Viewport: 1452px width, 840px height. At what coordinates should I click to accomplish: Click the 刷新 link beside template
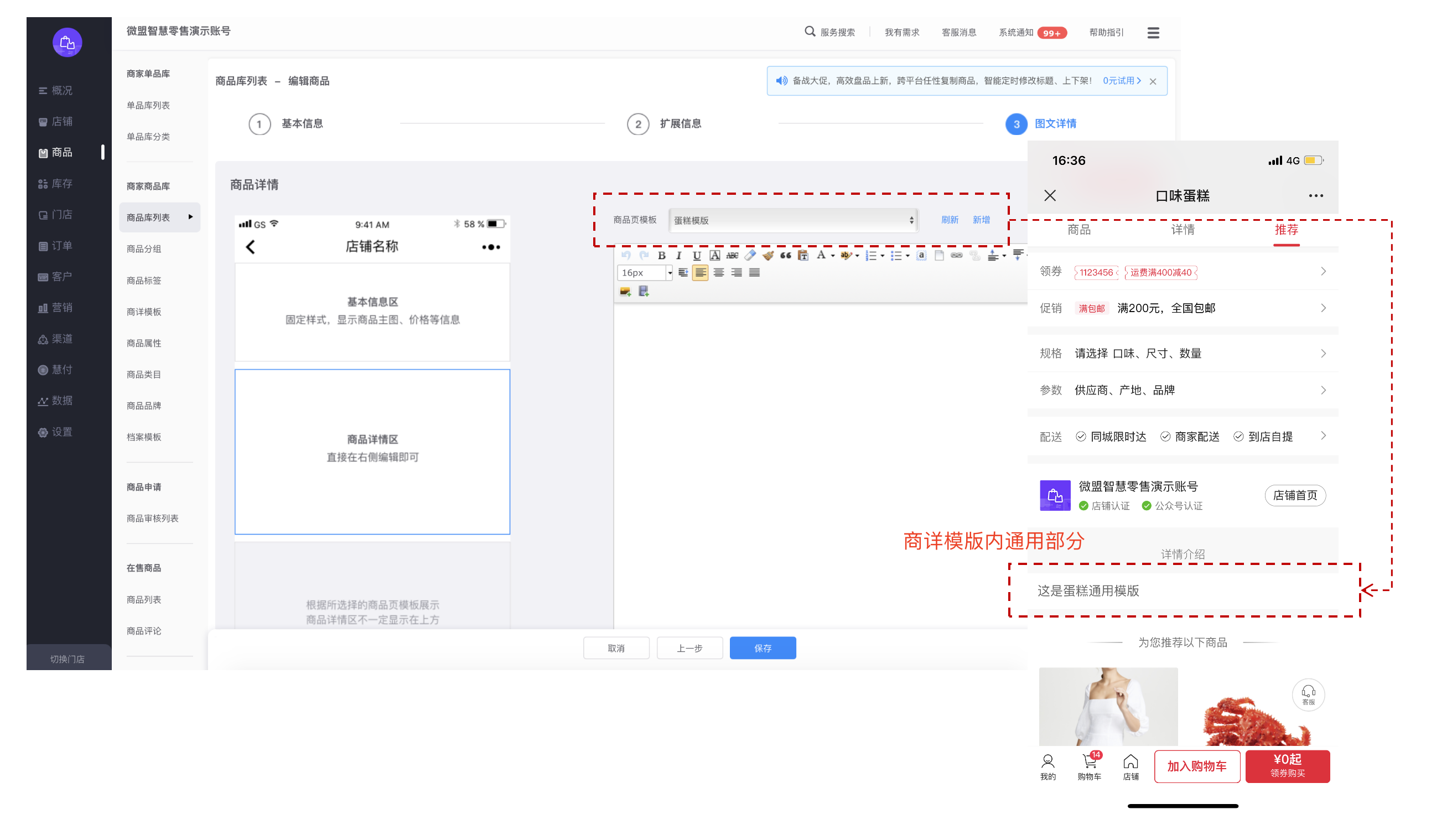pyautogui.click(x=950, y=220)
